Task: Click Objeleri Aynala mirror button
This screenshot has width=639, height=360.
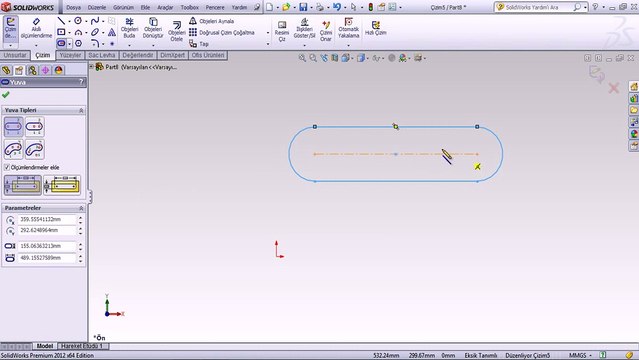Action: (x=212, y=21)
